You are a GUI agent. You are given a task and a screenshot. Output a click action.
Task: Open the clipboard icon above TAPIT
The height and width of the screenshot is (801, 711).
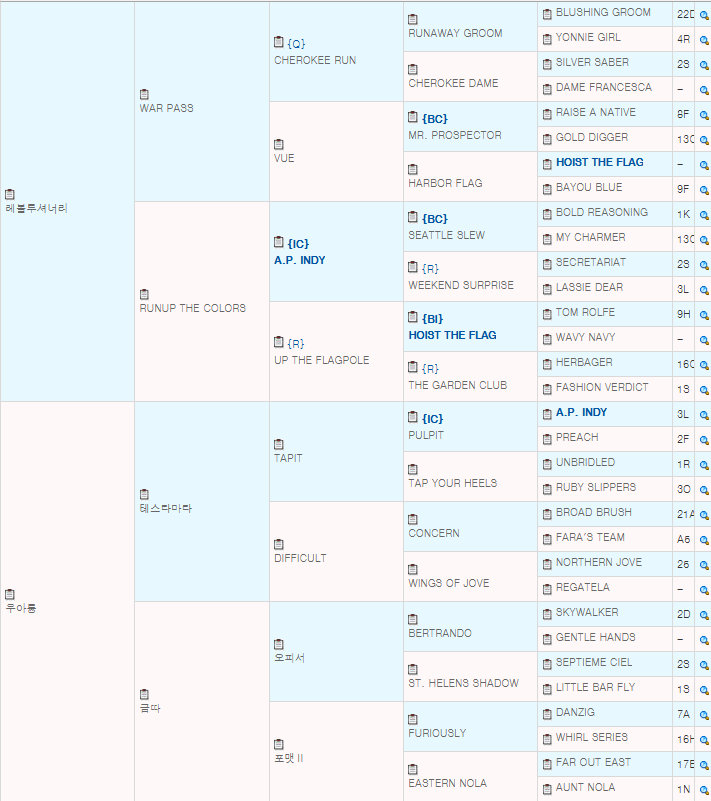(x=278, y=444)
